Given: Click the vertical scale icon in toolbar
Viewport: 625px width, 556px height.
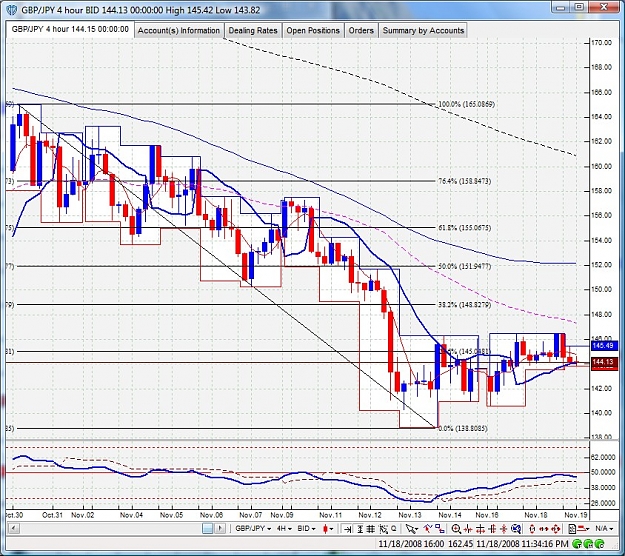Looking at the screenshot, I should 360,529.
